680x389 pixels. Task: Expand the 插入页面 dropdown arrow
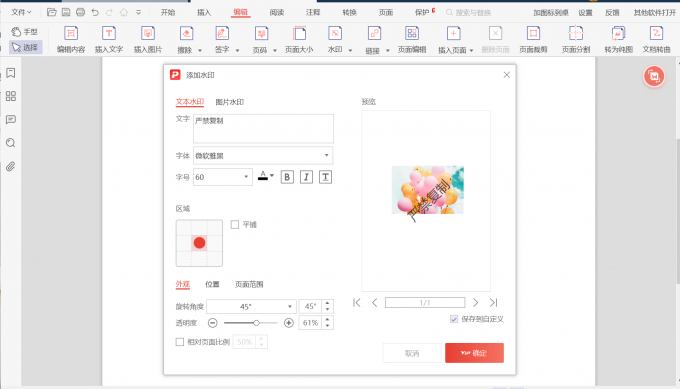[x=471, y=50]
